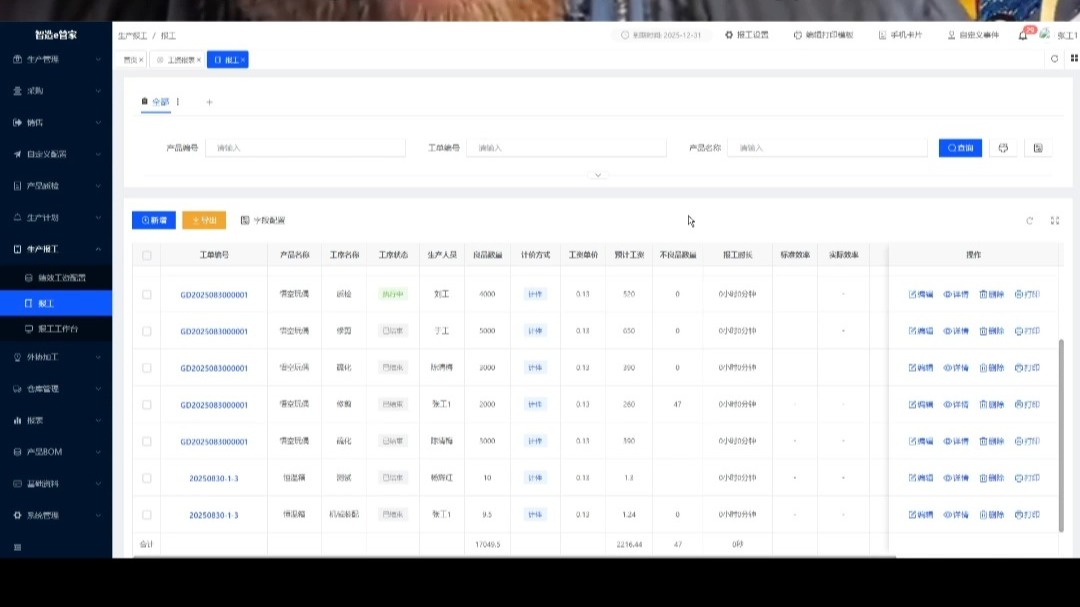Select the 报工 item in sidebar

pos(56,303)
